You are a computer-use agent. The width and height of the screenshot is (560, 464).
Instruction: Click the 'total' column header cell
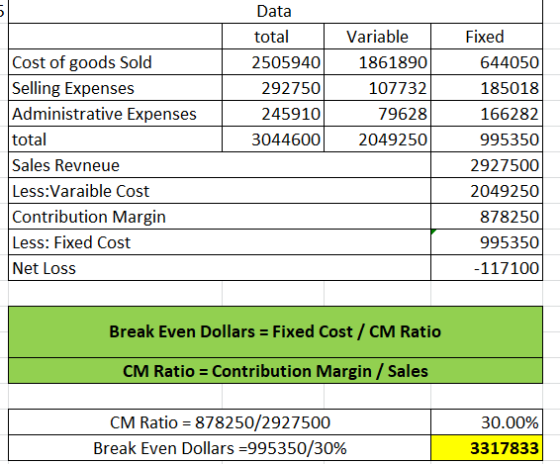pyautogui.click(x=273, y=36)
